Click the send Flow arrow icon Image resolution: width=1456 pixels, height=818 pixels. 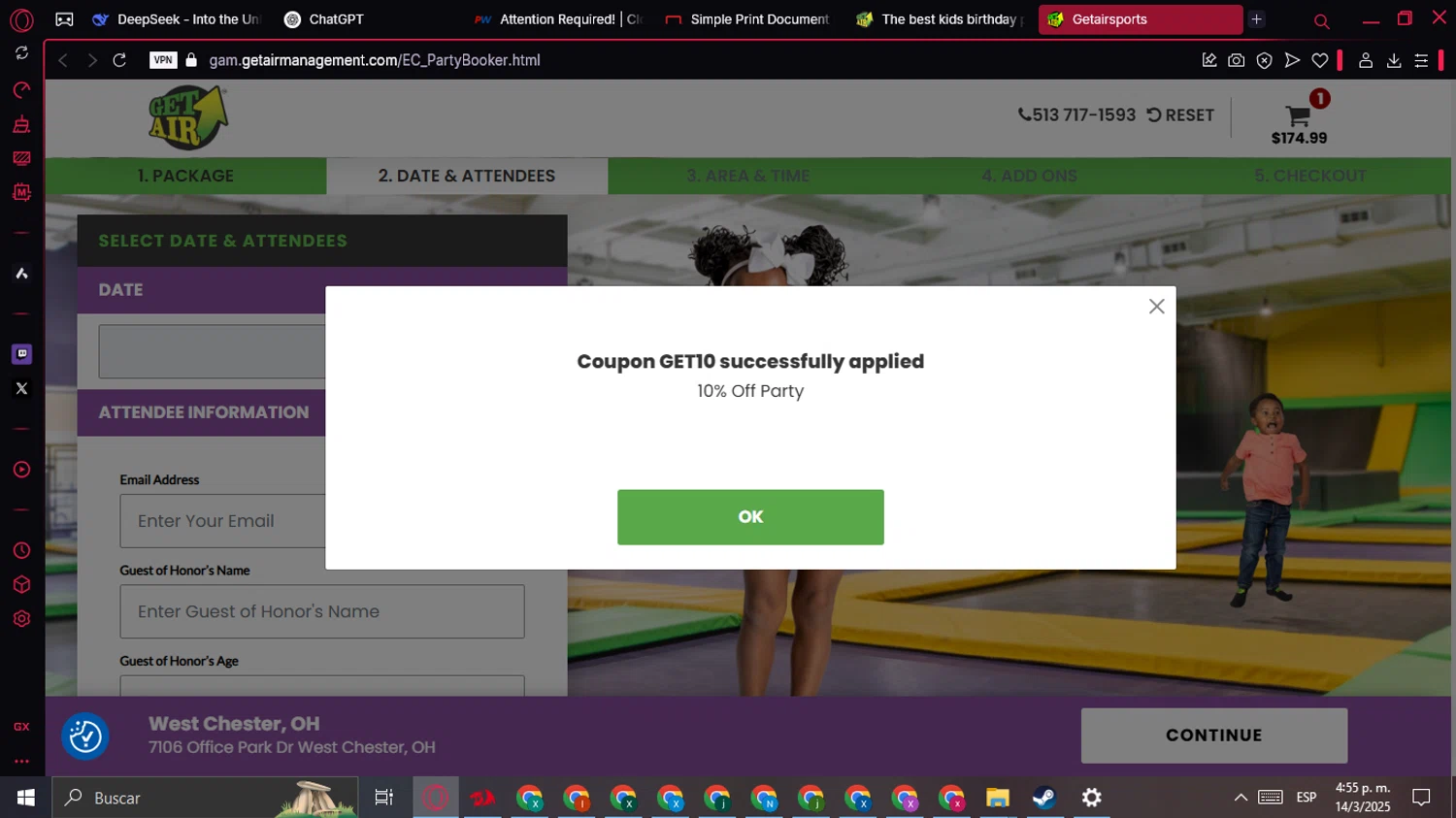click(x=1292, y=60)
